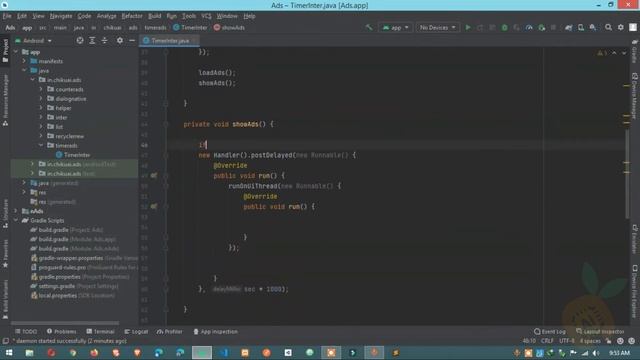
Task: Collapse all items in Project panel
Action: 104,40
